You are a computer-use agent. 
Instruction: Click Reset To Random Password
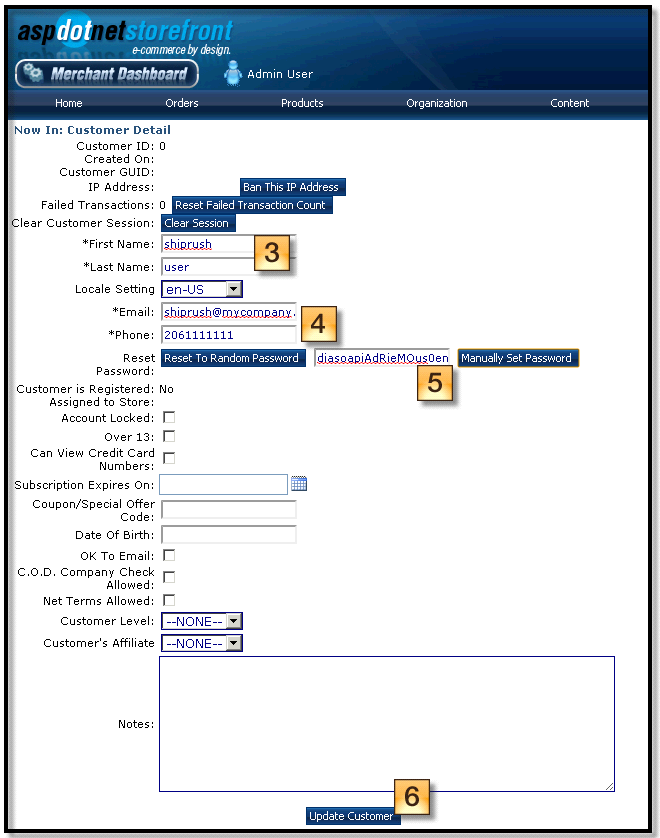coord(233,358)
